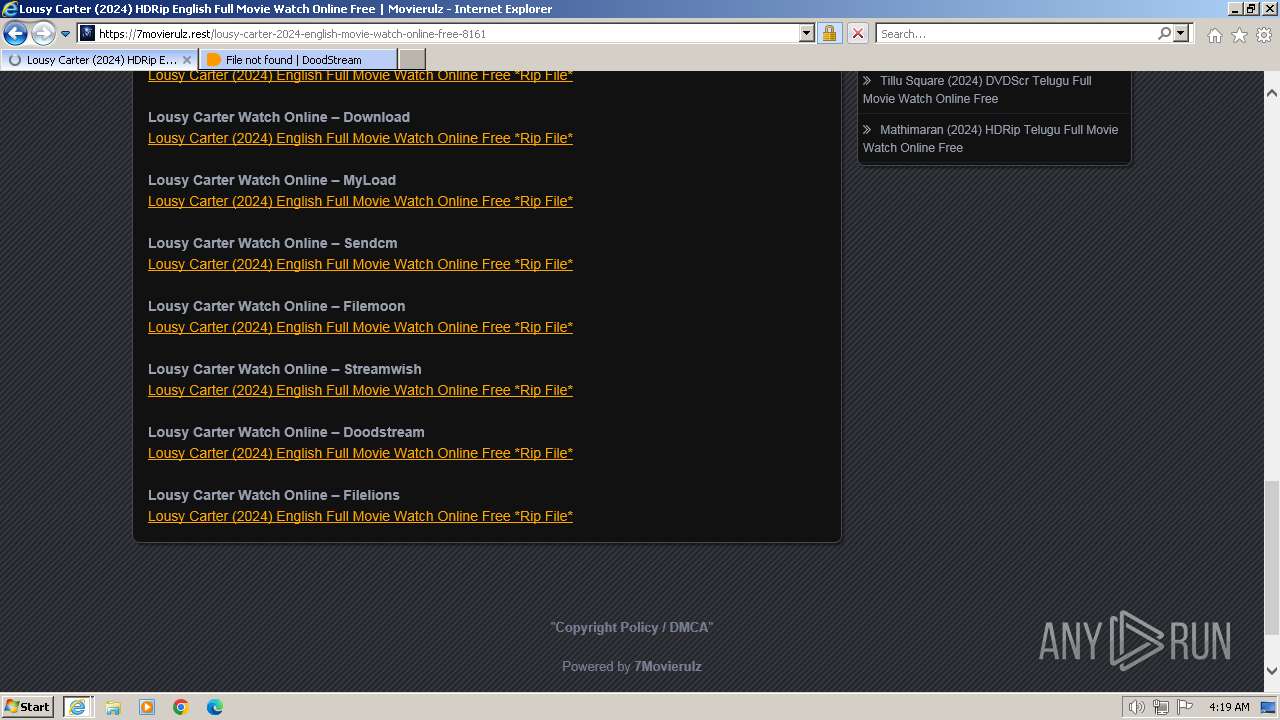Open Mathimaran (2024) HDRip Telugu link
The image size is (1280, 720).
pyautogui.click(x=990, y=139)
